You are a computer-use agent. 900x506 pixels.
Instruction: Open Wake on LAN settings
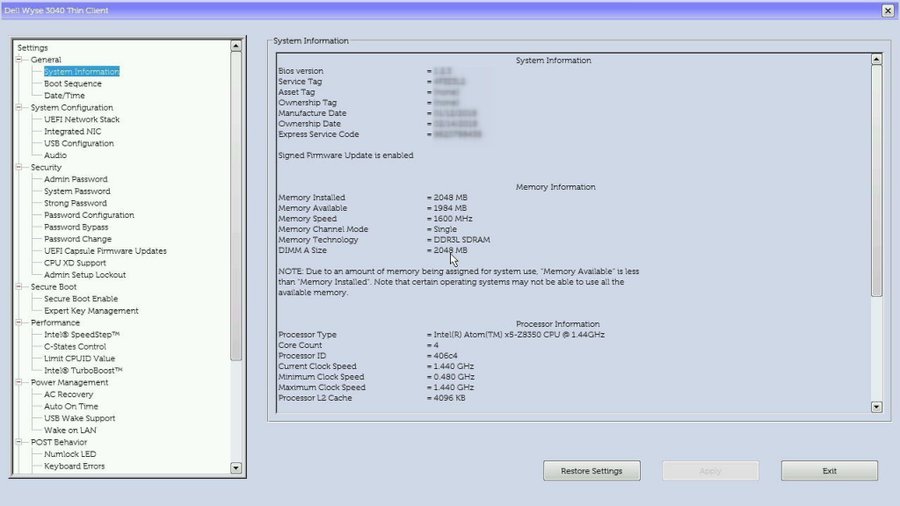click(71, 430)
